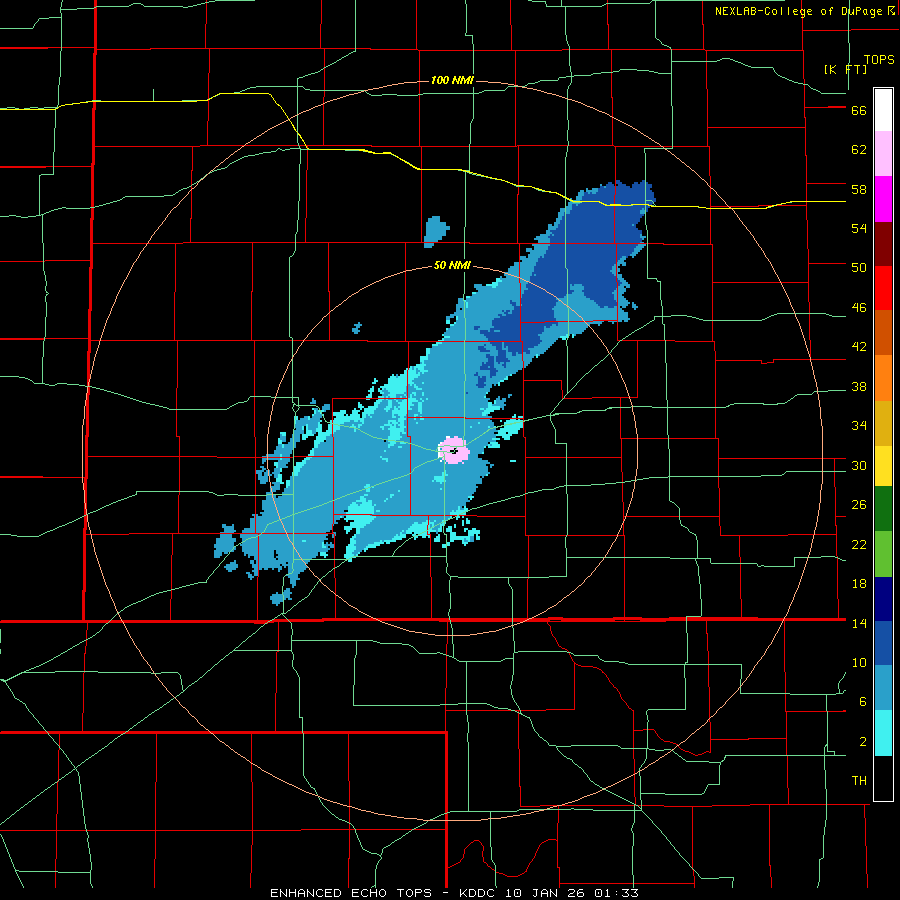Click the TOPS legend title
The height and width of the screenshot is (900, 900).
pyautogui.click(x=879, y=60)
